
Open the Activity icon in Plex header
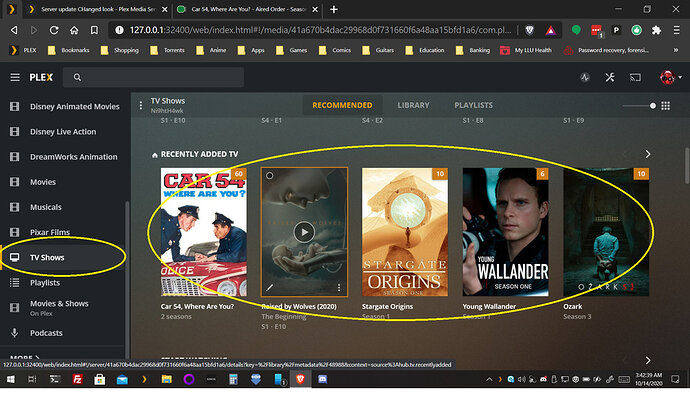(584, 77)
